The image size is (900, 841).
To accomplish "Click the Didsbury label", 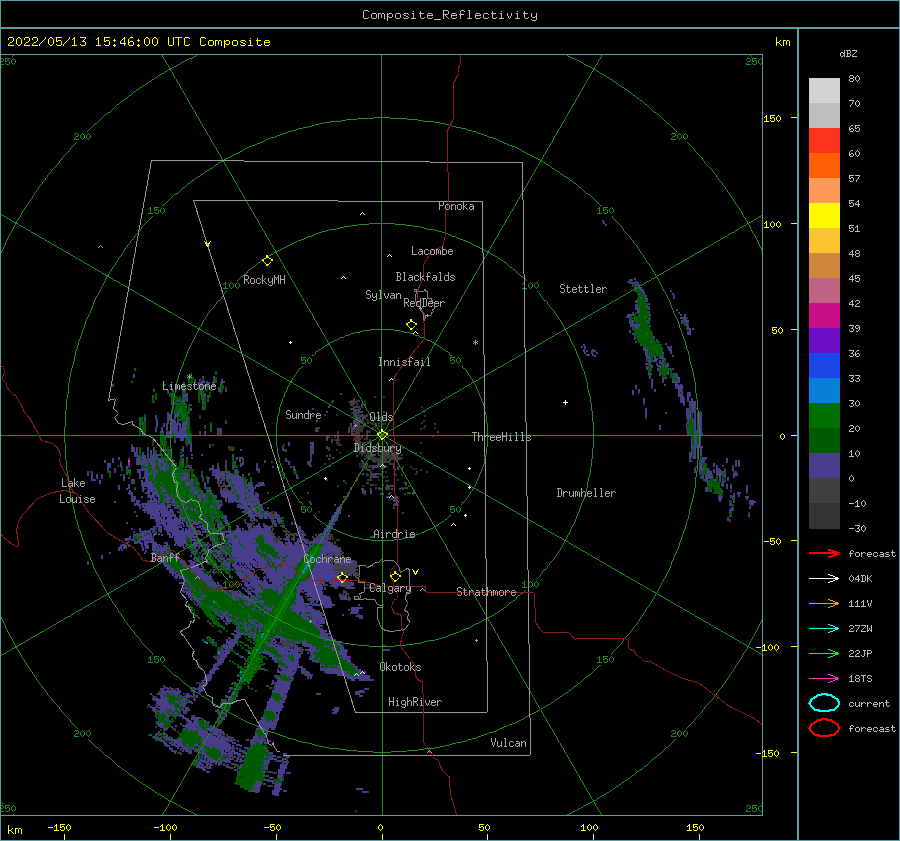I will tap(378, 448).
